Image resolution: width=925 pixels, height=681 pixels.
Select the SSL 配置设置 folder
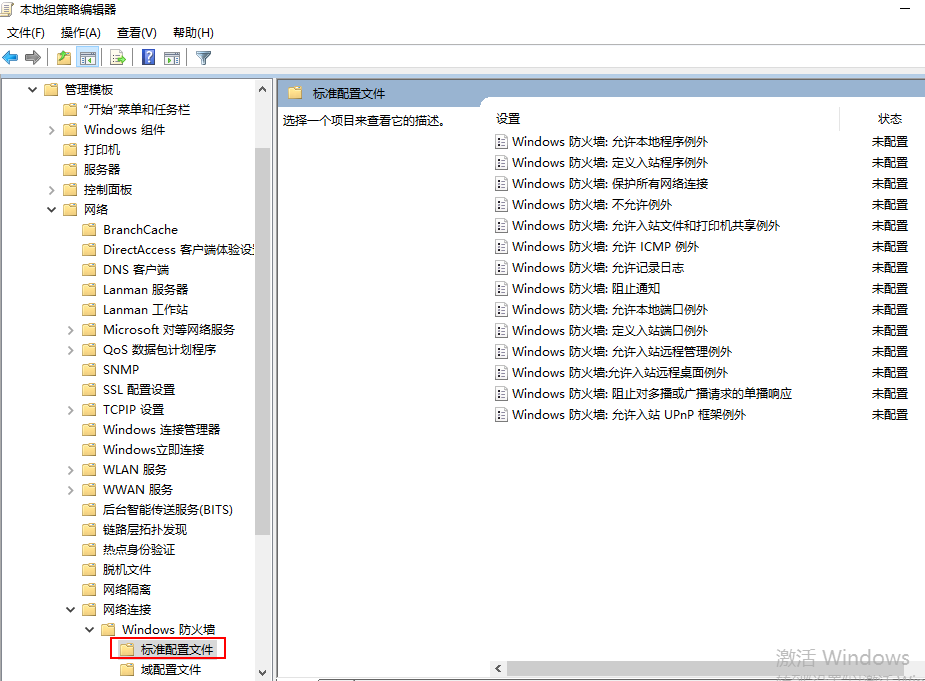[x=139, y=389]
